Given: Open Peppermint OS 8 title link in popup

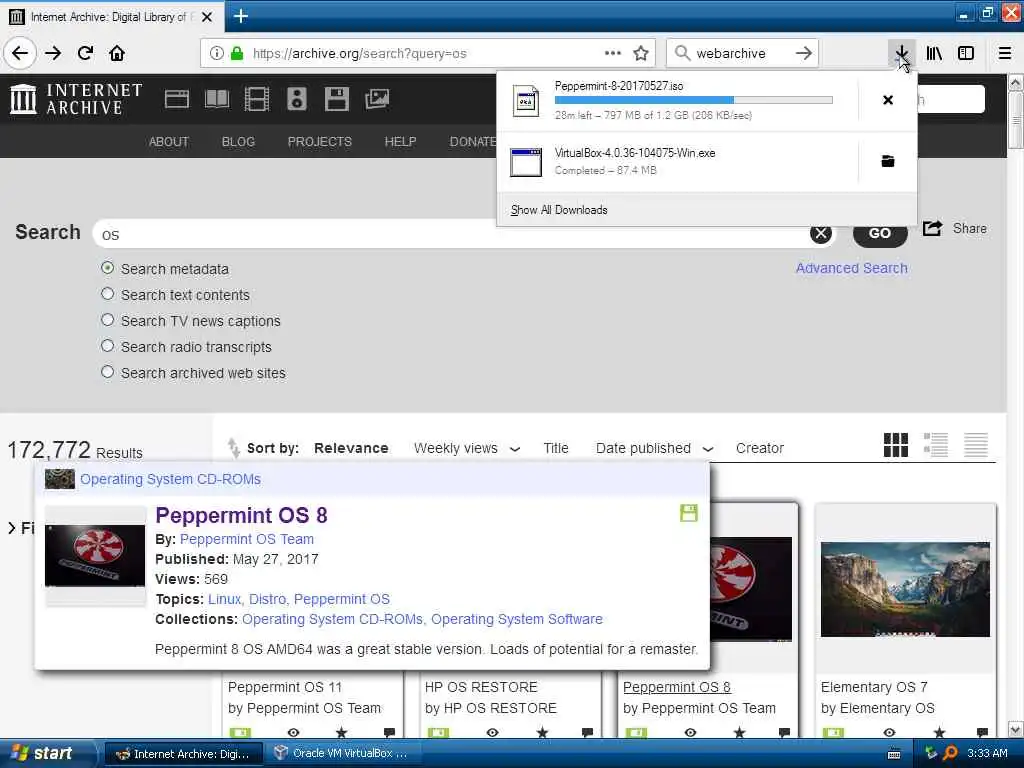Looking at the screenshot, I should [241, 515].
